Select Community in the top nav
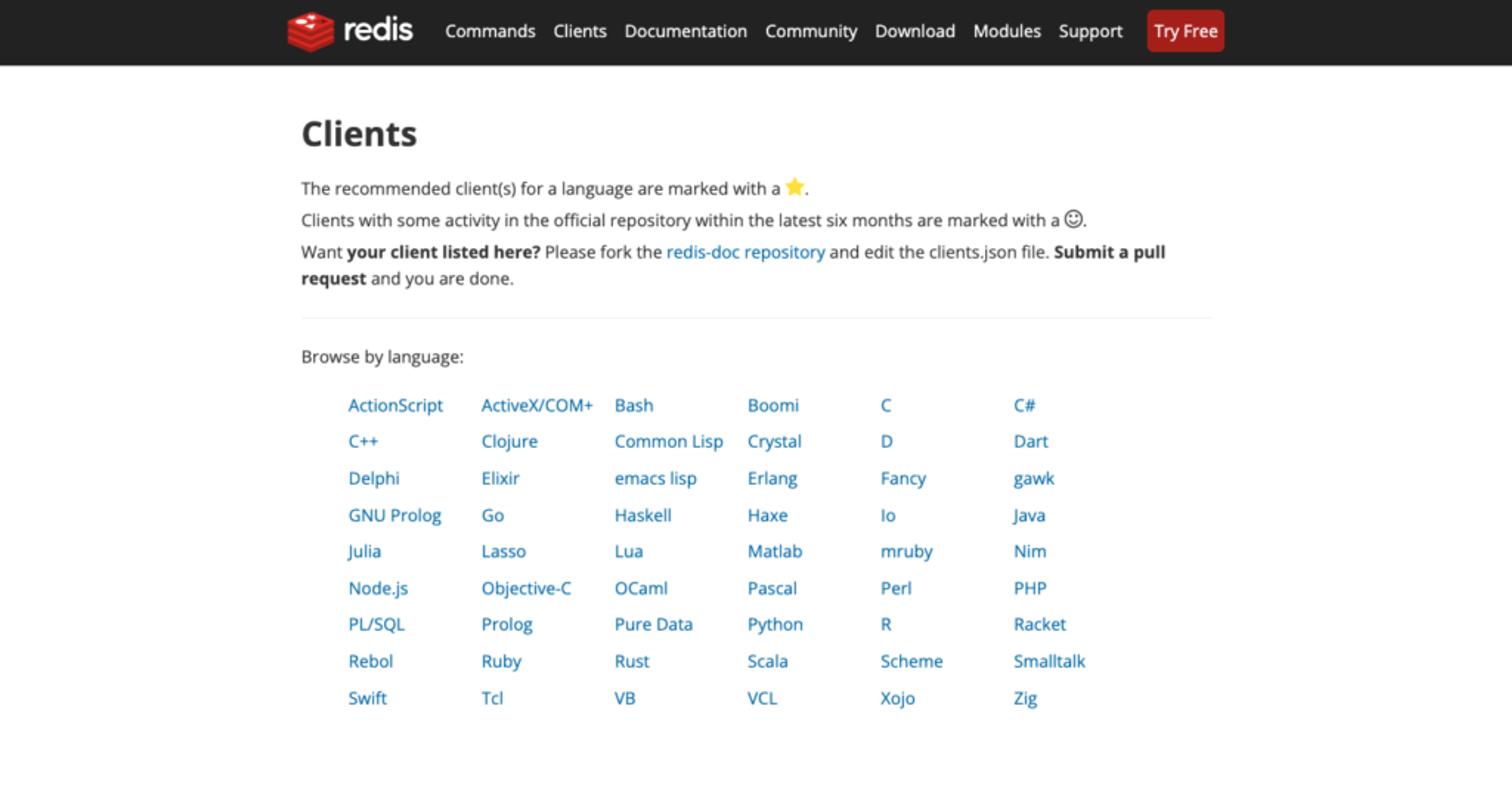The height and width of the screenshot is (793, 1512). 811,31
